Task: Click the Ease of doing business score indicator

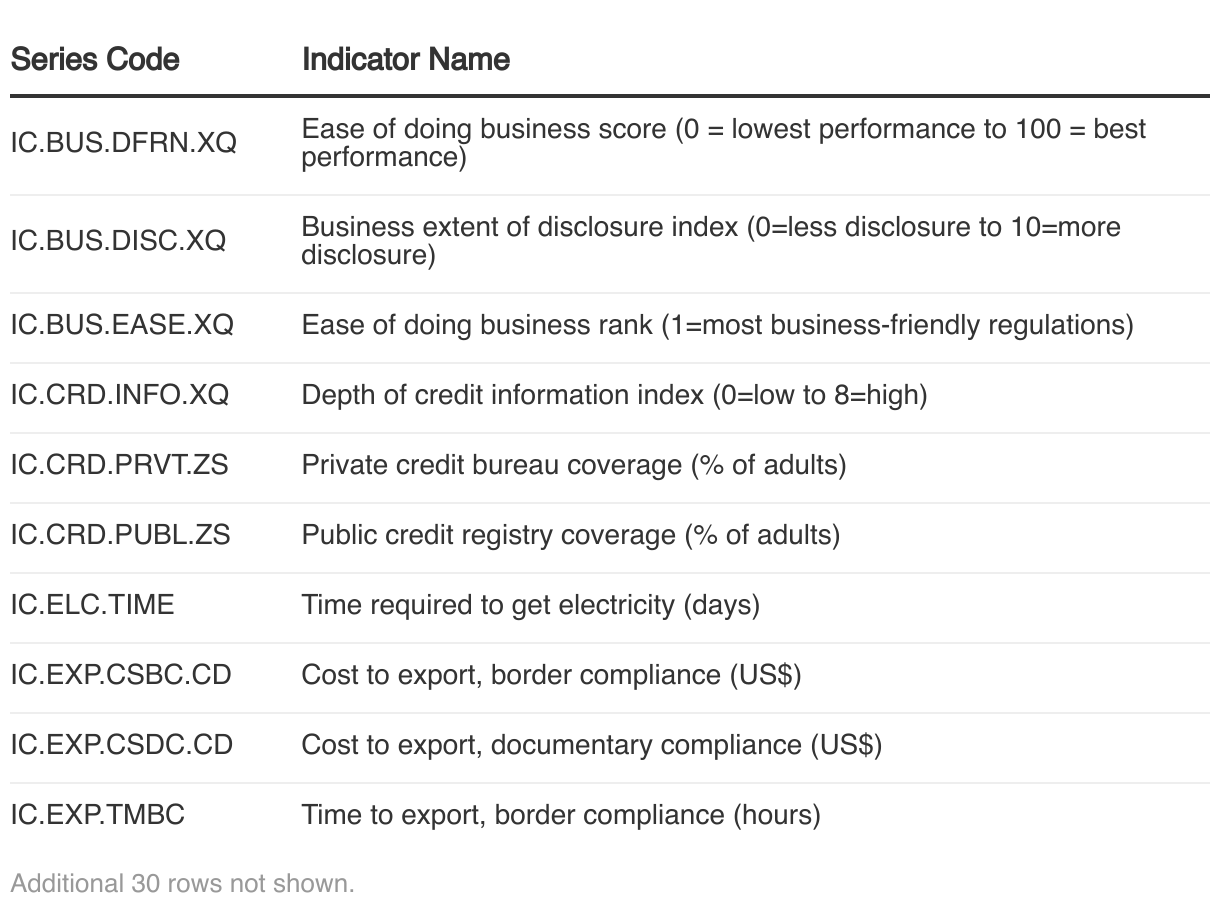Action: click(723, 143)
